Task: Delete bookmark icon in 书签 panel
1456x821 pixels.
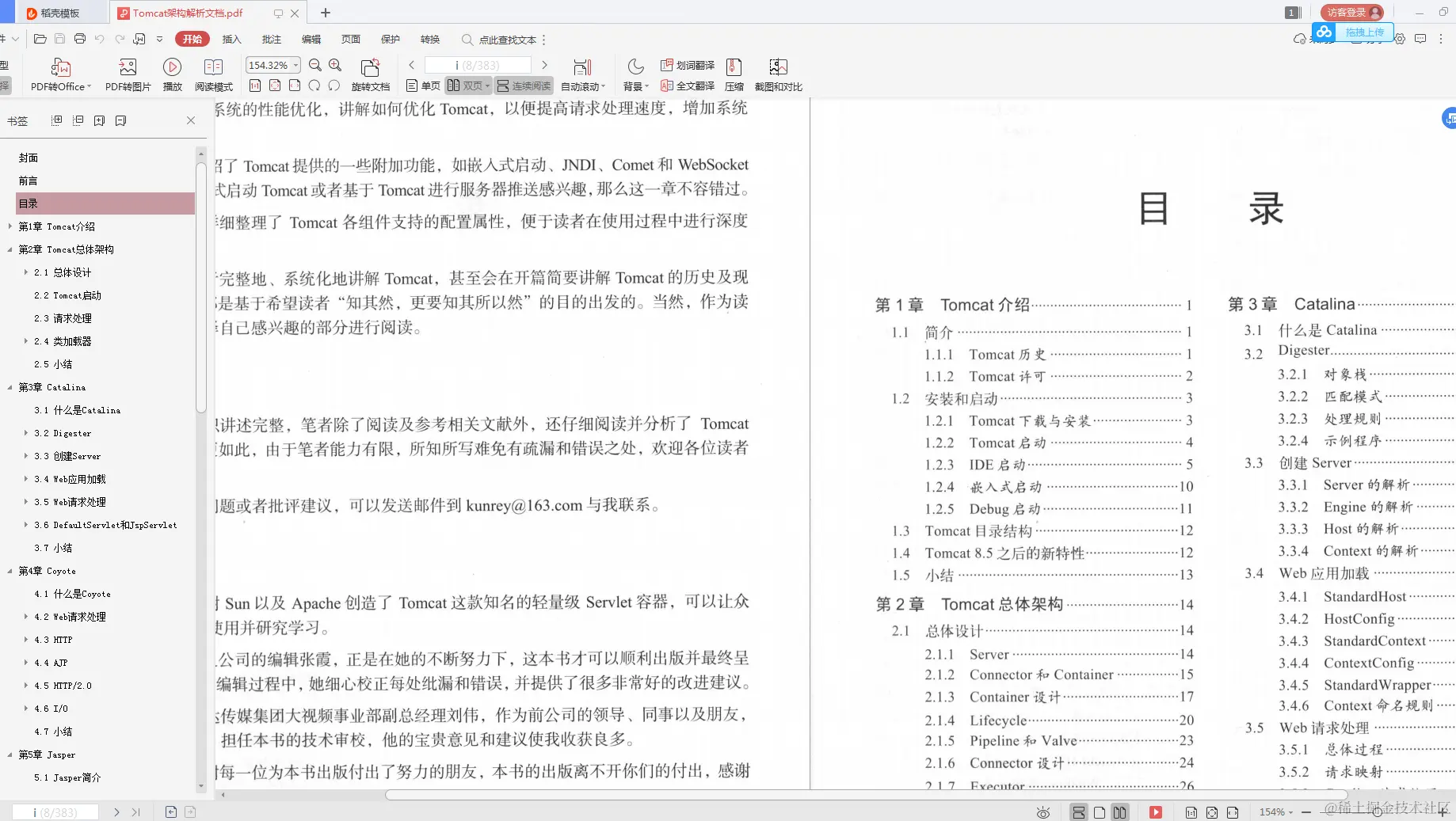Action: click(x=120, y=120)
